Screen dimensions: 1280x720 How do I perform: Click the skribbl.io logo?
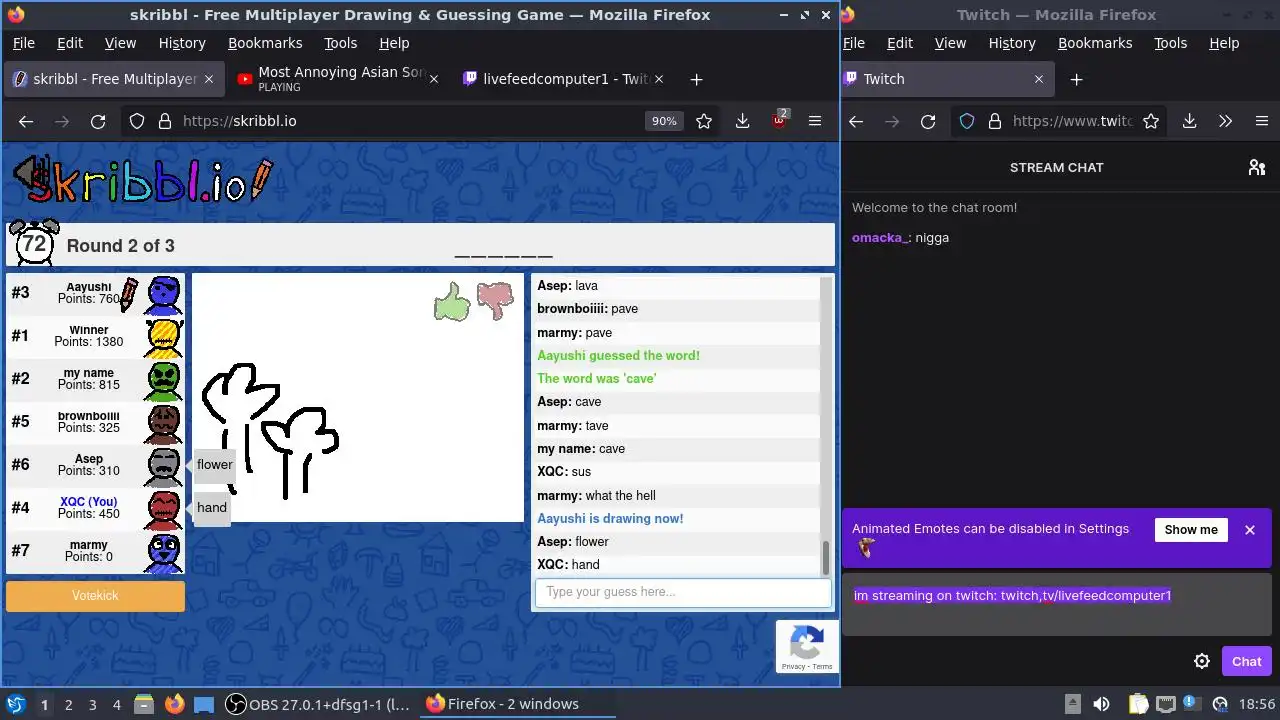click(x=141, y=181)
